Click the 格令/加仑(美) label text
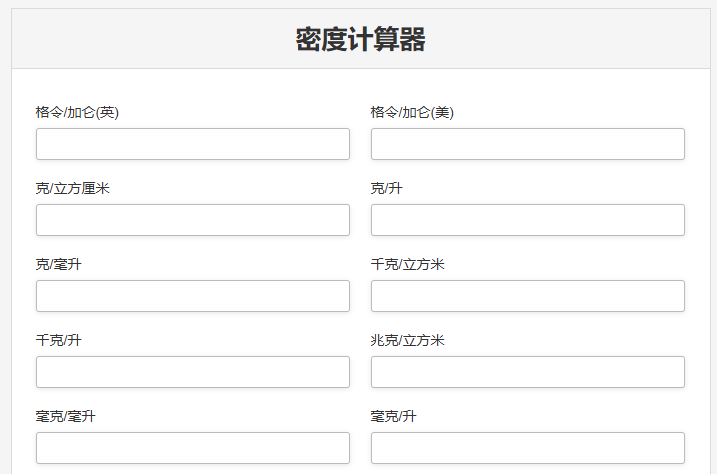717x474 pixels. click(x=413, y=112)
